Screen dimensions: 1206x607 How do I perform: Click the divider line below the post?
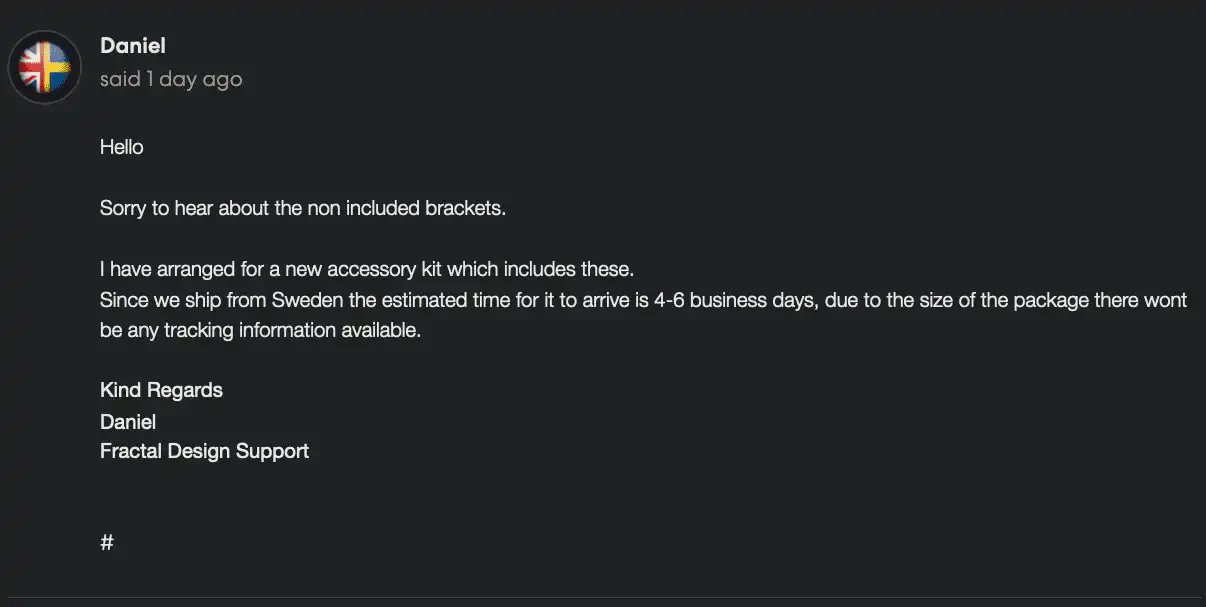[603, 597]
